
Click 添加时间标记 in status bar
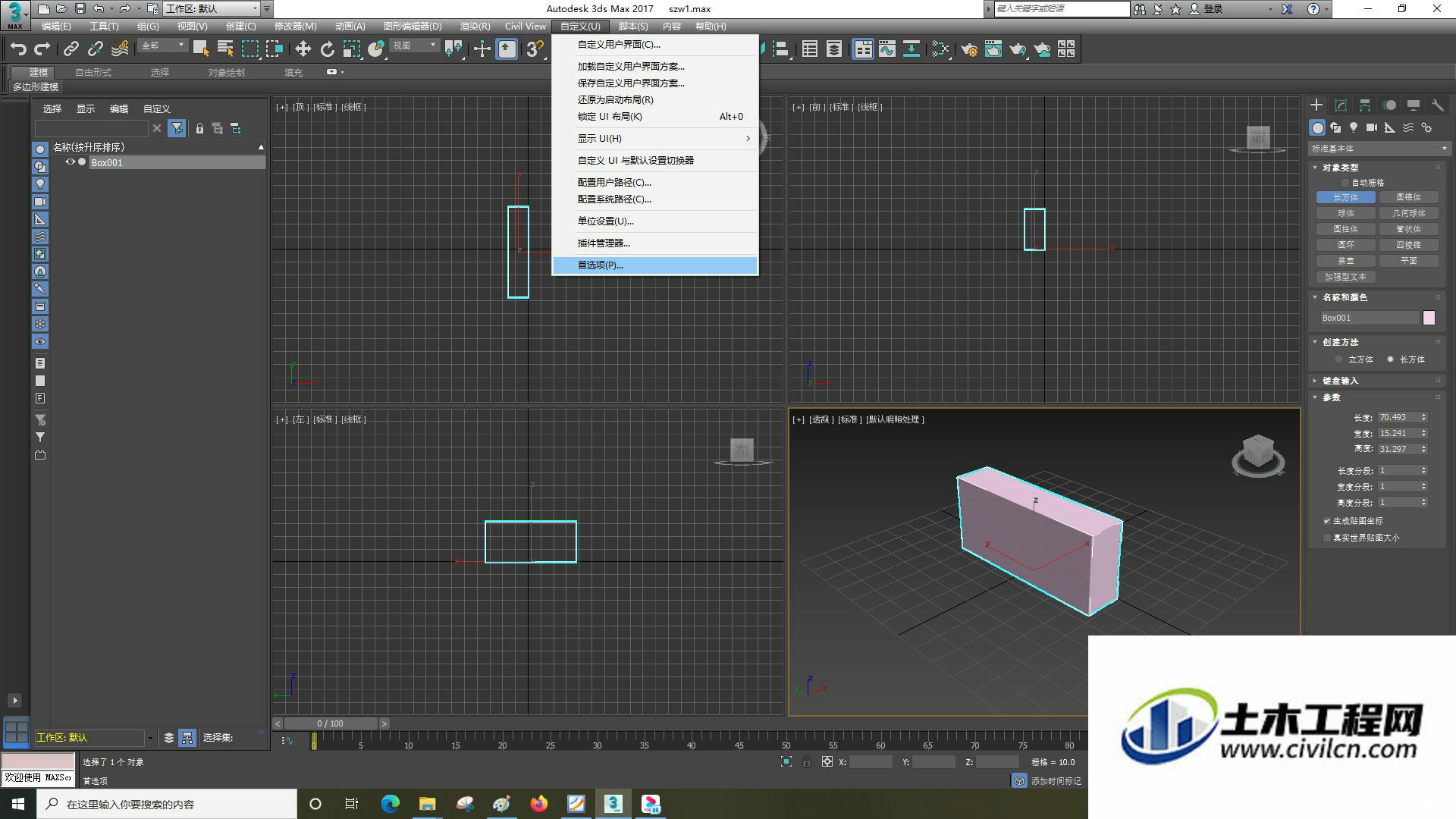click(x=1055, y=781)
